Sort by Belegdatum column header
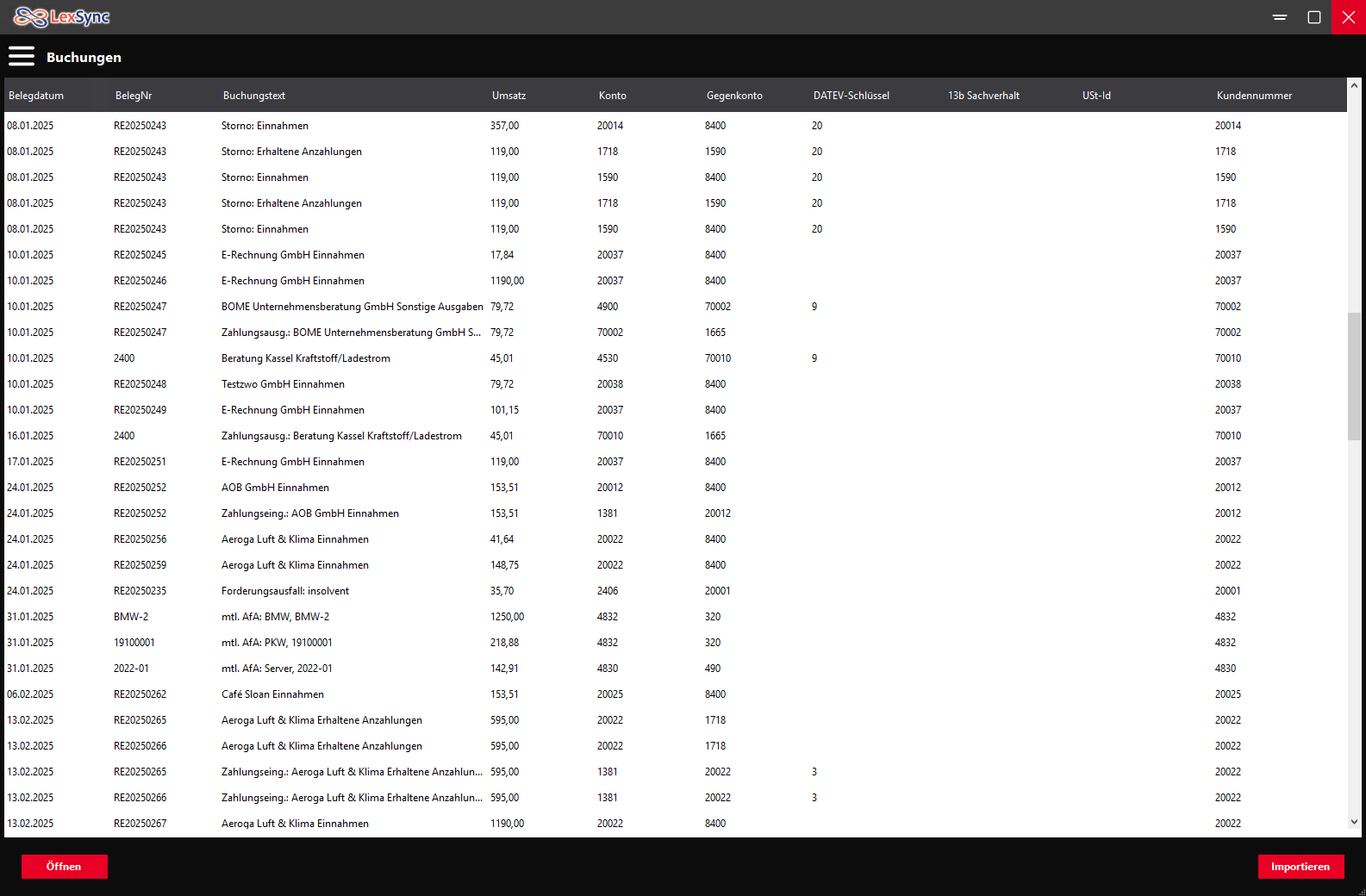 click(36, 96)
